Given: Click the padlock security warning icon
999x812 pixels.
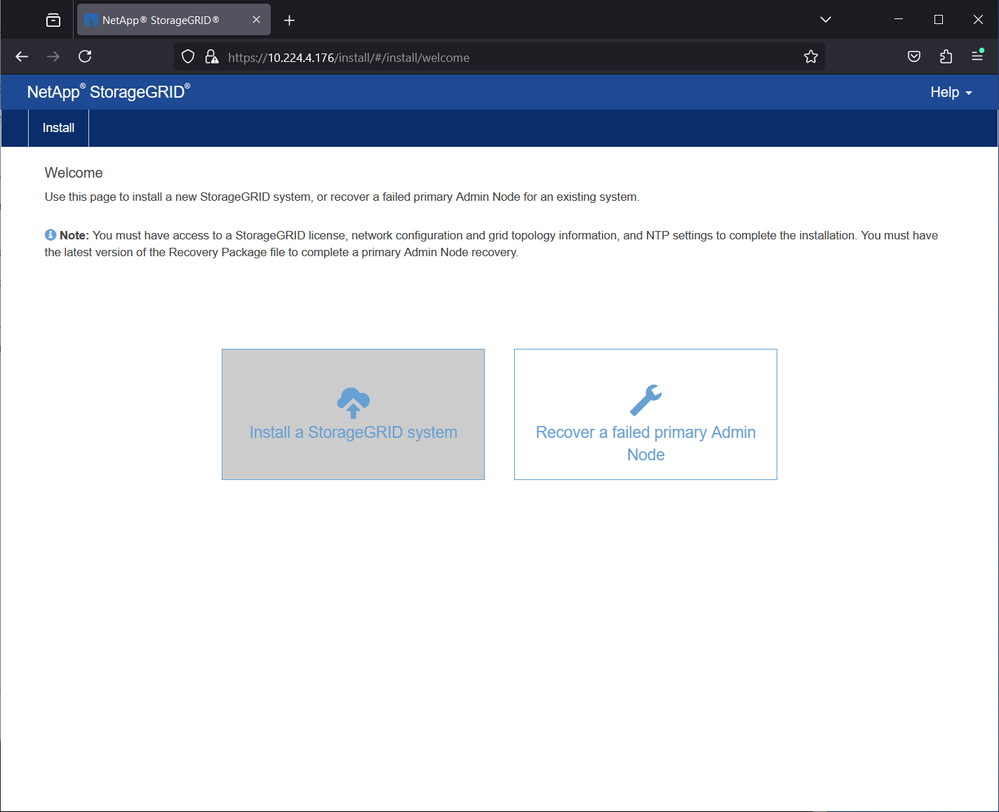Looking at the screenshot, I should 212,57.
